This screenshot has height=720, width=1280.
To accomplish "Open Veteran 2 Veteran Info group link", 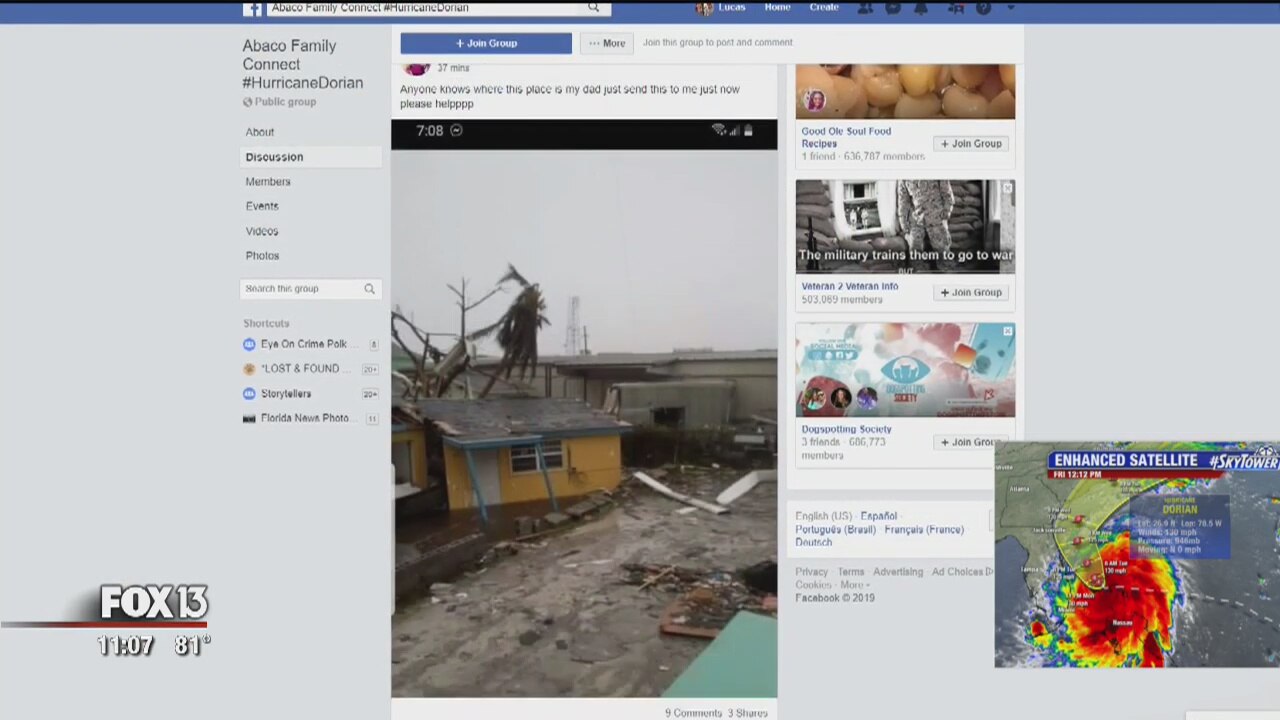I will [850, 286].
